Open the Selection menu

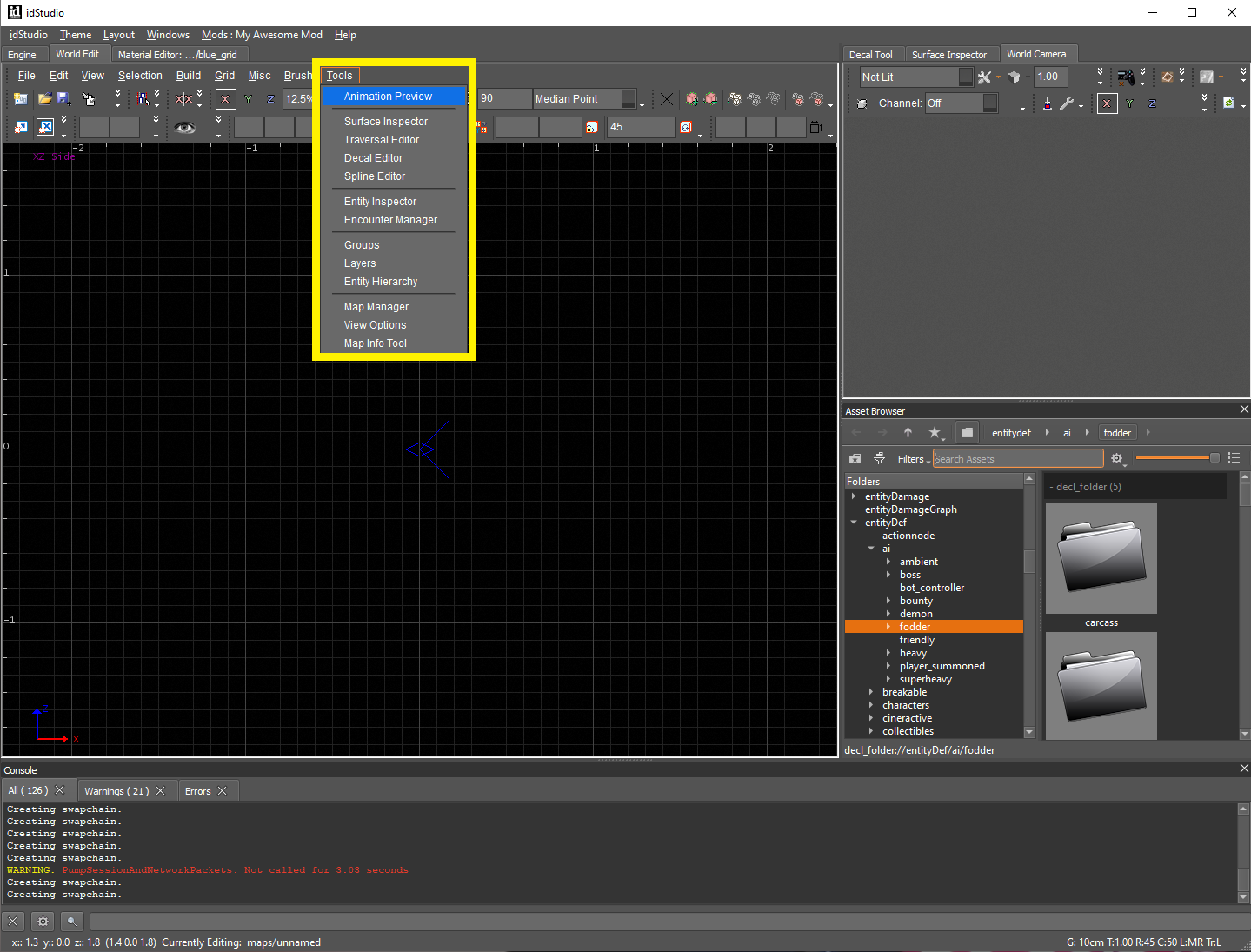(140, 76)
